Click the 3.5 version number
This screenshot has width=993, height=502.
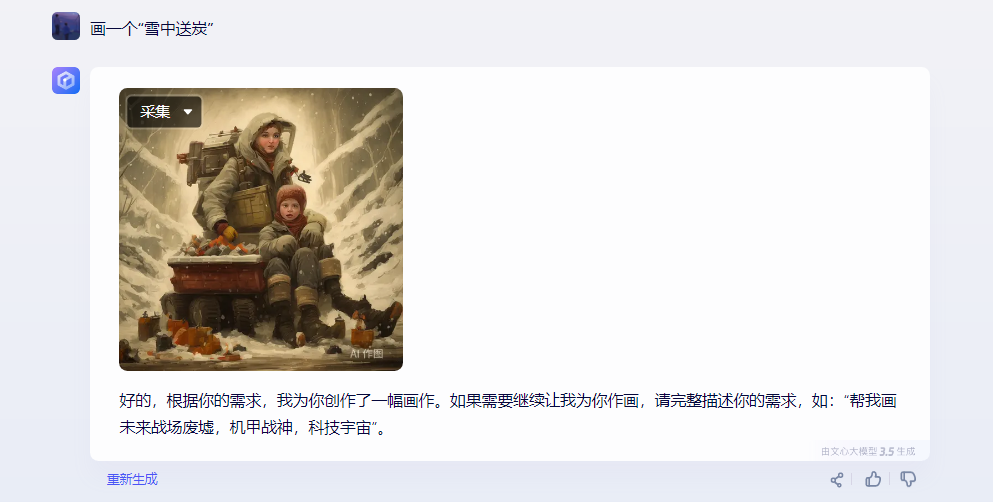887,451
